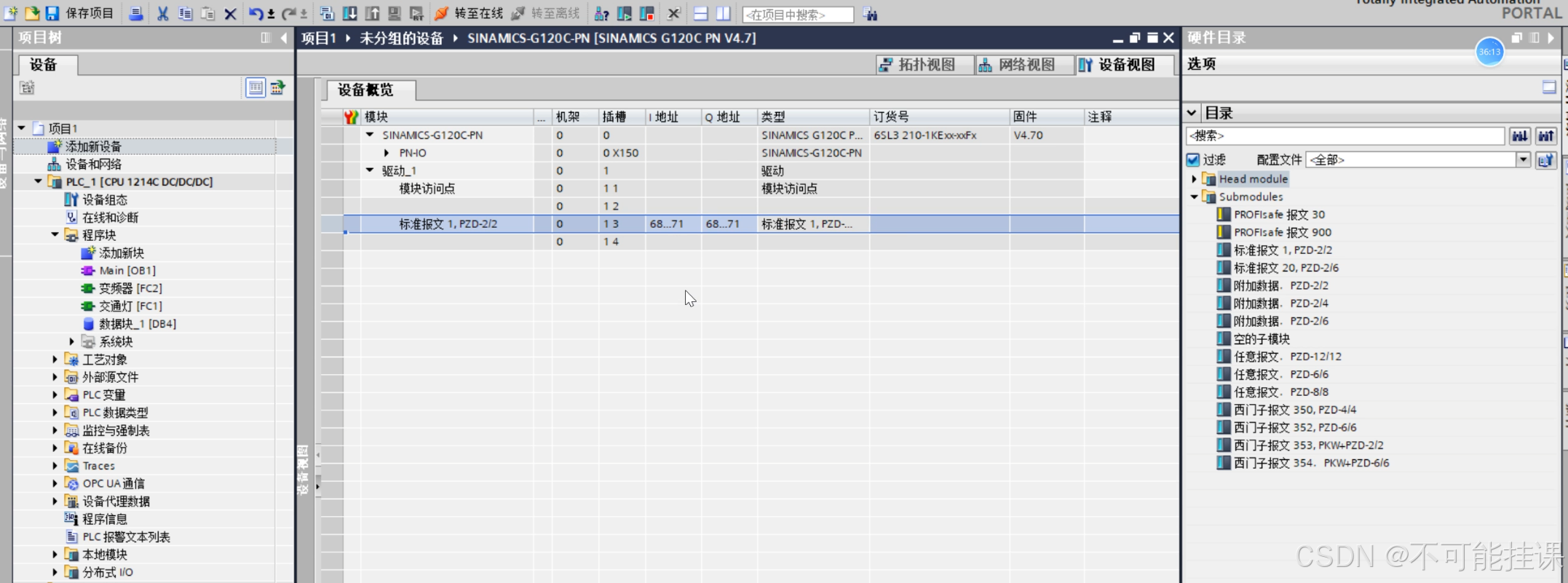The image size is (1568, 583).
Task: Click 在线和诊断 under PLC_1
Action: coord(110,217)
